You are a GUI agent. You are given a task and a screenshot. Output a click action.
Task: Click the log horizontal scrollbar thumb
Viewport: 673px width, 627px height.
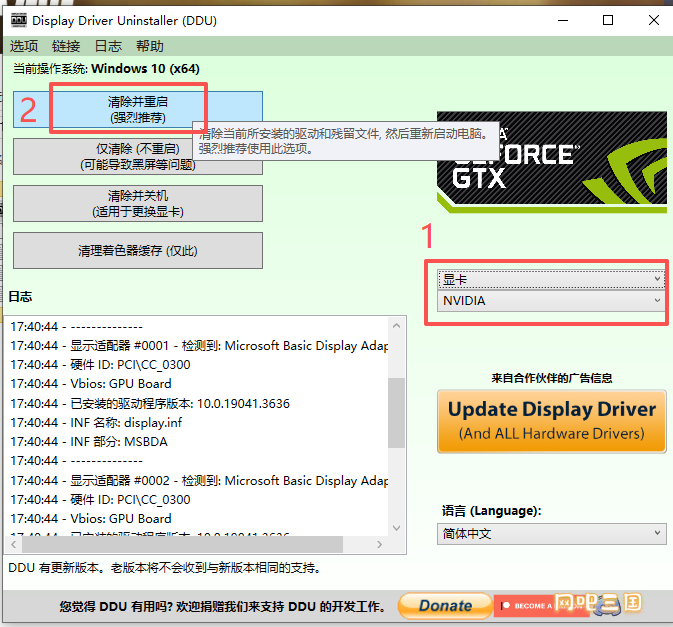click(x=182, y=545)
